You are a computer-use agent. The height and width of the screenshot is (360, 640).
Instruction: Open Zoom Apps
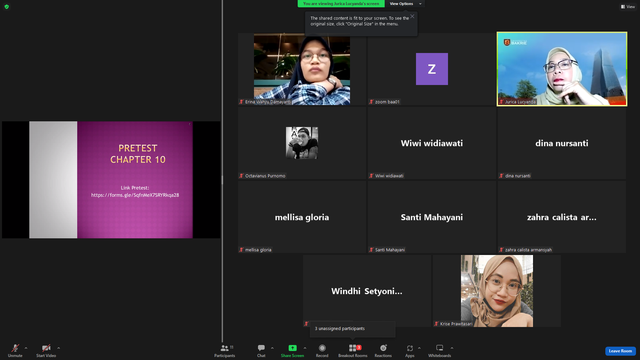coord(410,350)
